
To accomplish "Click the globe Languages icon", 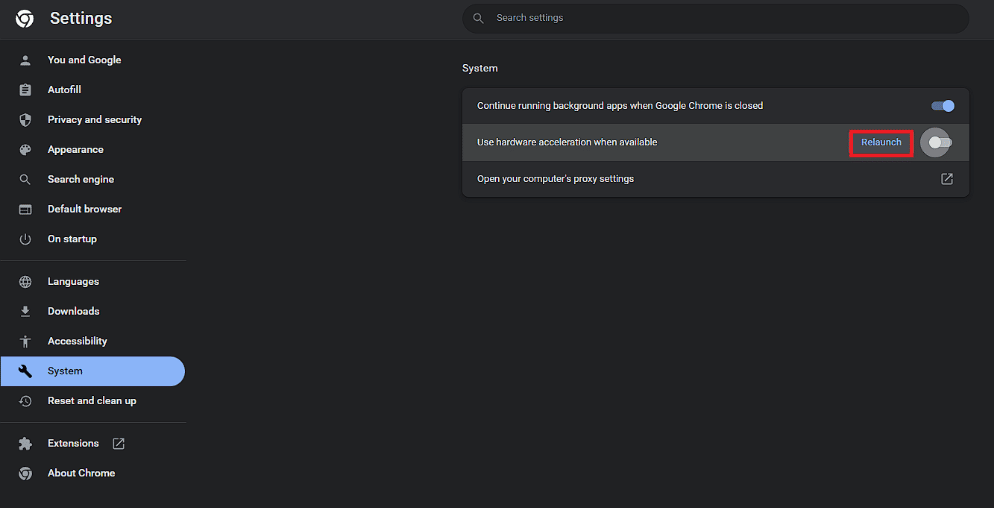I will [x=25, y=282].
